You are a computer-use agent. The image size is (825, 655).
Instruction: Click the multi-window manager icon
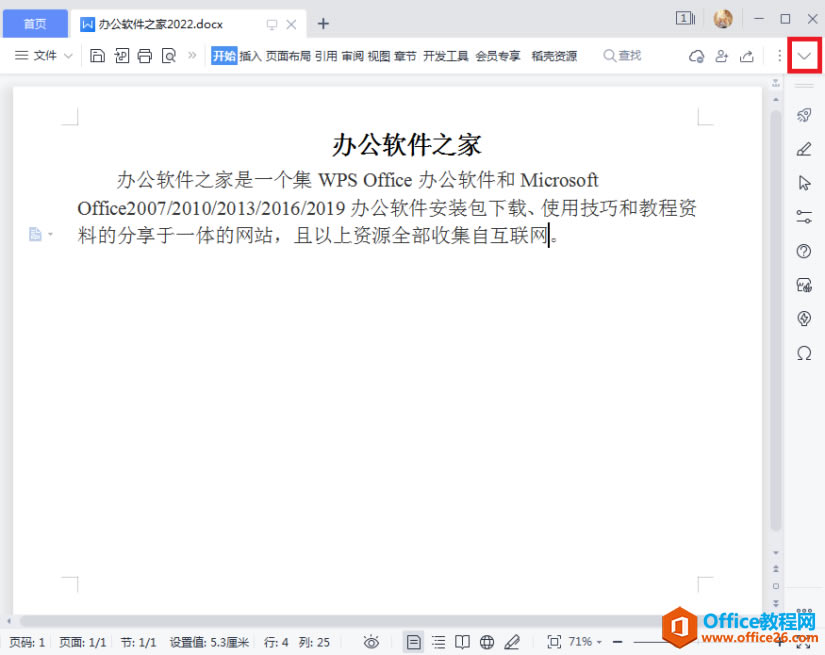pos(685,19)
